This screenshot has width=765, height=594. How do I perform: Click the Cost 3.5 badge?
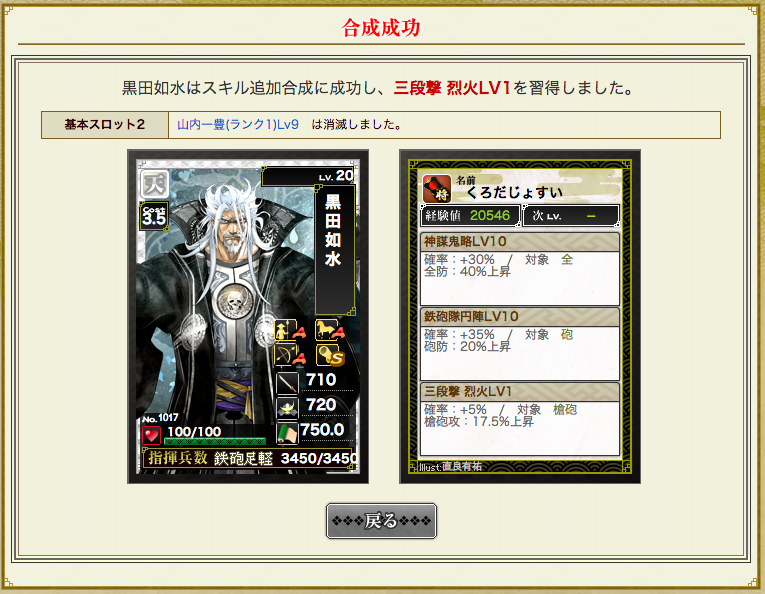pyautogui.click(x=154, y=216)
